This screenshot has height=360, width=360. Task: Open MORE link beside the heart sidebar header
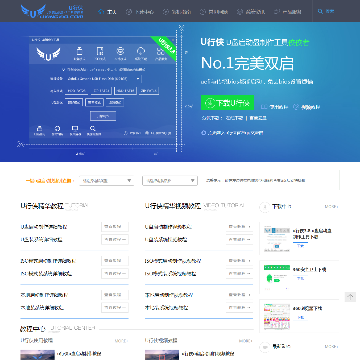click(x=331, y=347)
